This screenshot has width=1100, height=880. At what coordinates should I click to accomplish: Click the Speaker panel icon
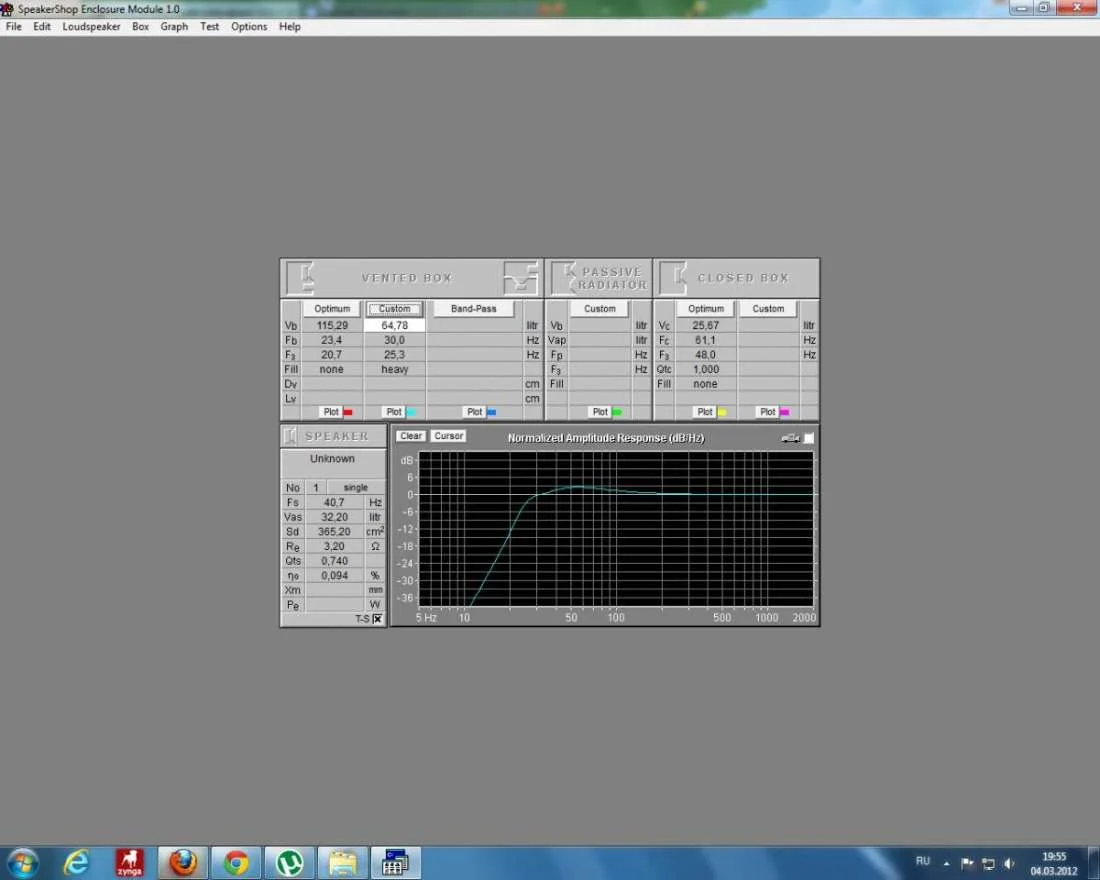point(291,436)
